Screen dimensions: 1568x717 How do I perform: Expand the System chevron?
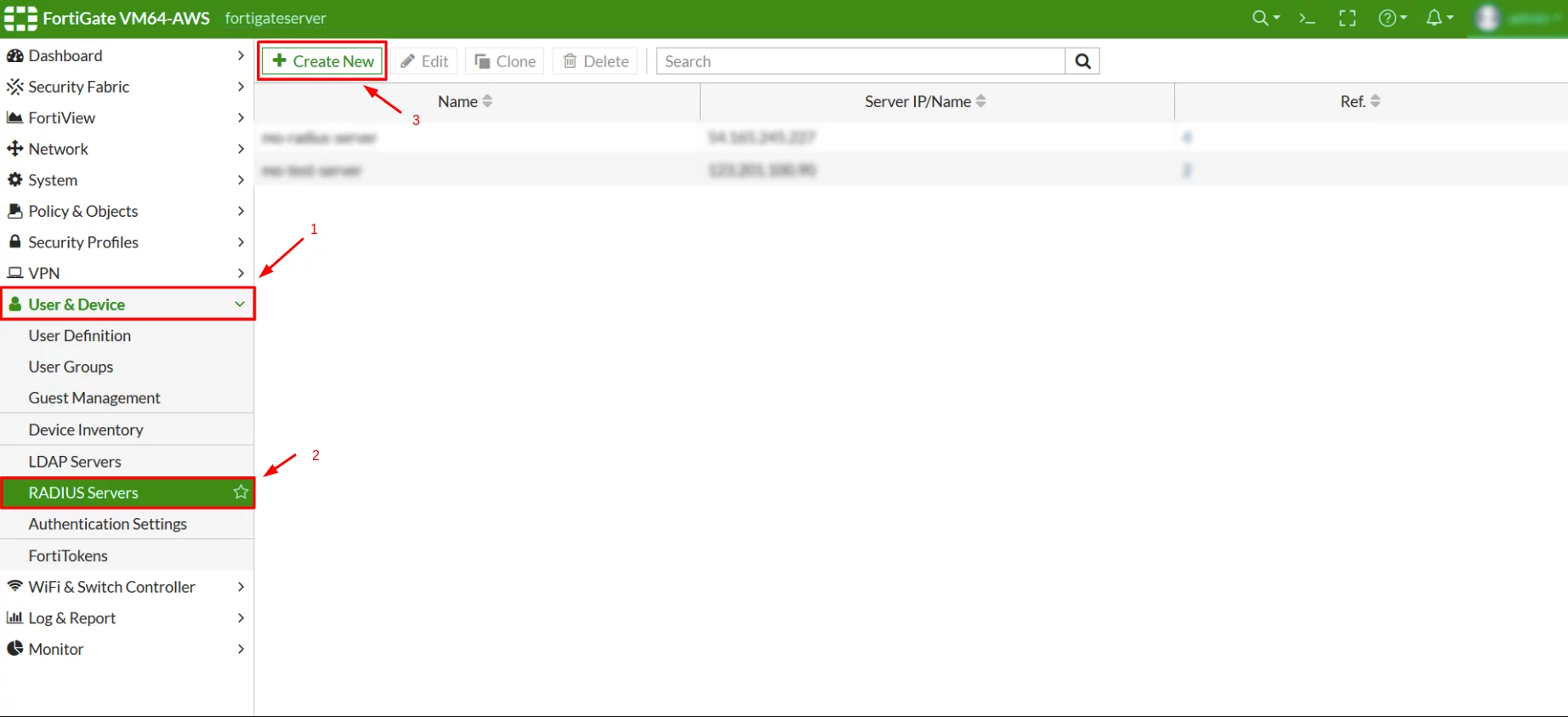[x=241, y=179]
